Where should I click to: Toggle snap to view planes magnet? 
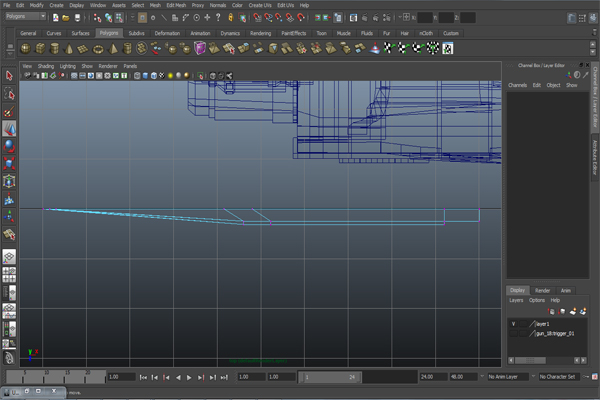click(x=290, y=18)
